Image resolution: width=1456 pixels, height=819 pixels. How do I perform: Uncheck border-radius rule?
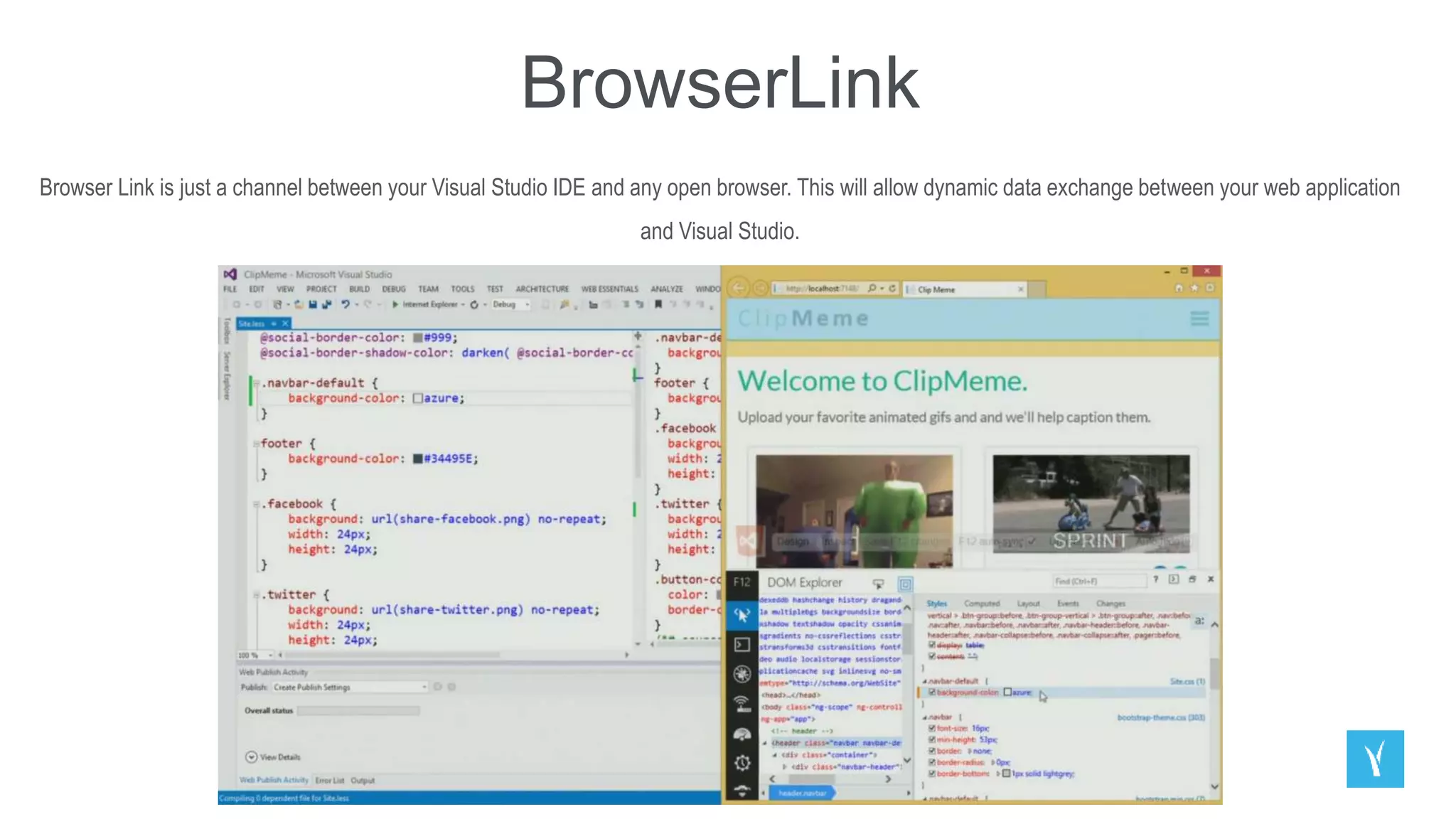click(932, 762)
